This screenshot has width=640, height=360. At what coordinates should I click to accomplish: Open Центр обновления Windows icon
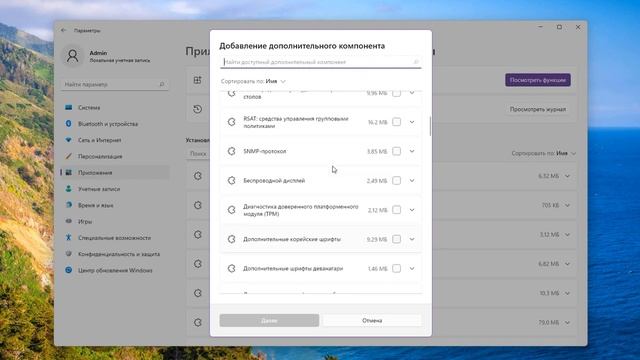69,270
